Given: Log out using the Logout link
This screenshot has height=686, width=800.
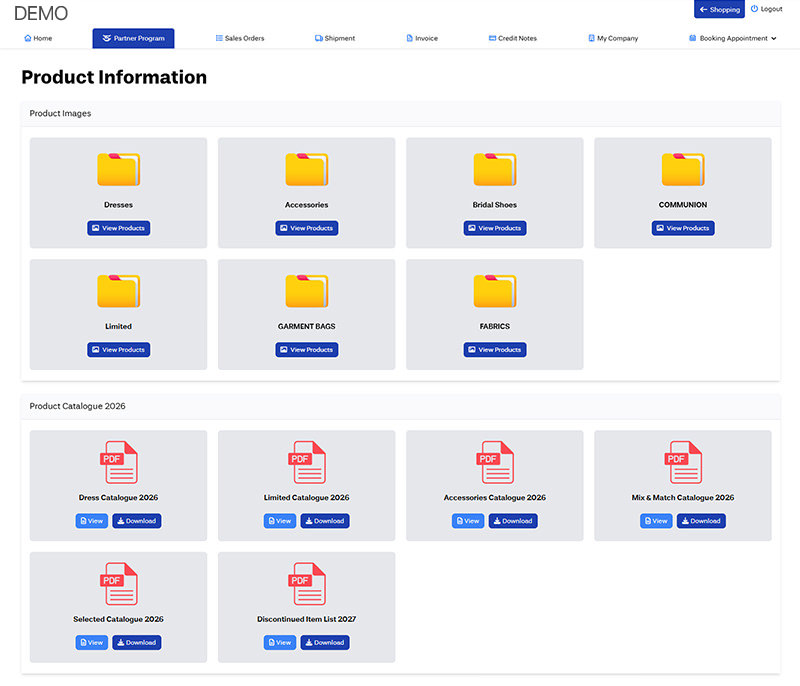Looking at the screenshot, I should point(766,9).
